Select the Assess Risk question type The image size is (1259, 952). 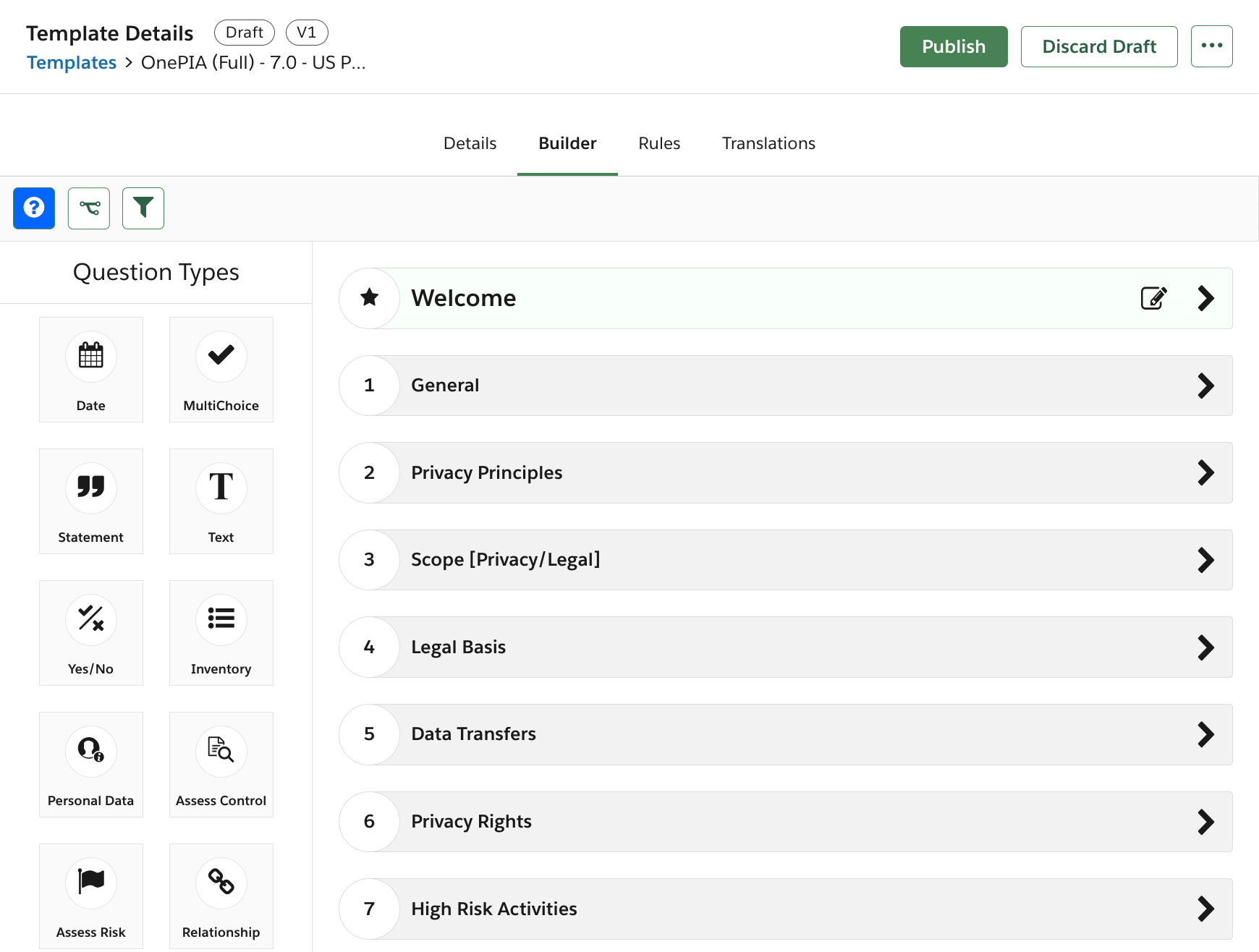90,896
